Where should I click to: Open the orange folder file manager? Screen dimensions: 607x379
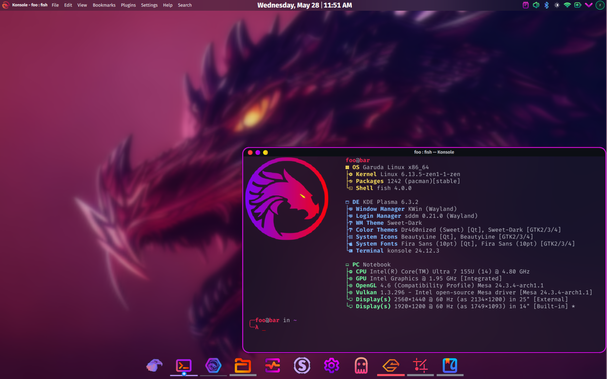(x=243, y=365)
